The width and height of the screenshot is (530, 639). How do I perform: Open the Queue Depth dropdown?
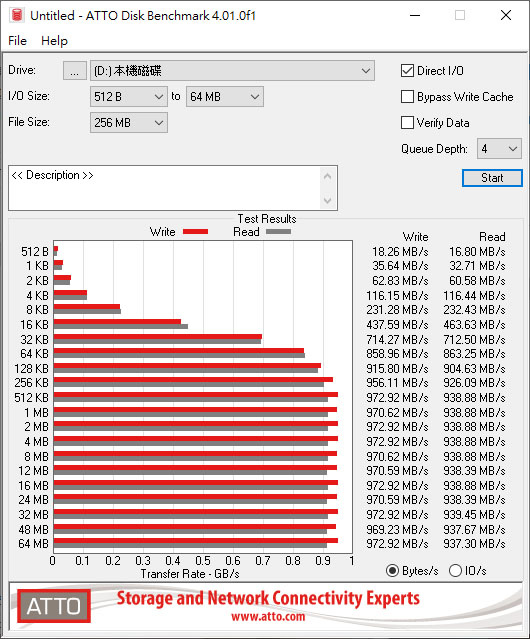tap(499, 149)
